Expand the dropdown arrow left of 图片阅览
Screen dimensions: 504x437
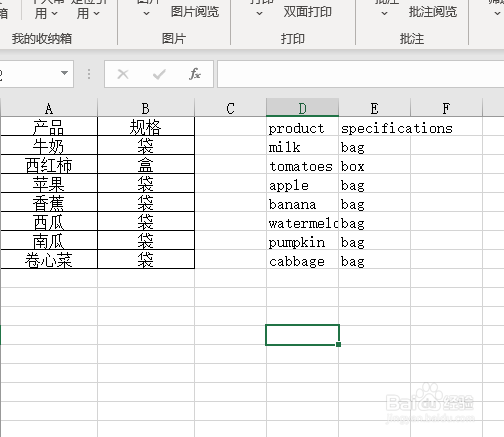coord(146,14)
